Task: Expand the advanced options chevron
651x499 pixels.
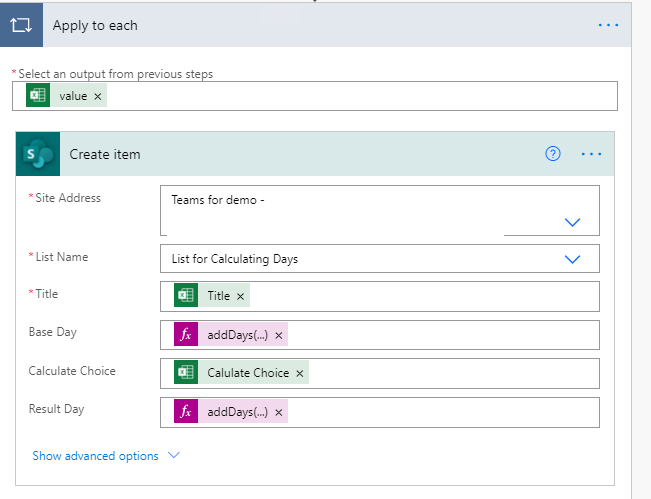Action: click(174, 455)
